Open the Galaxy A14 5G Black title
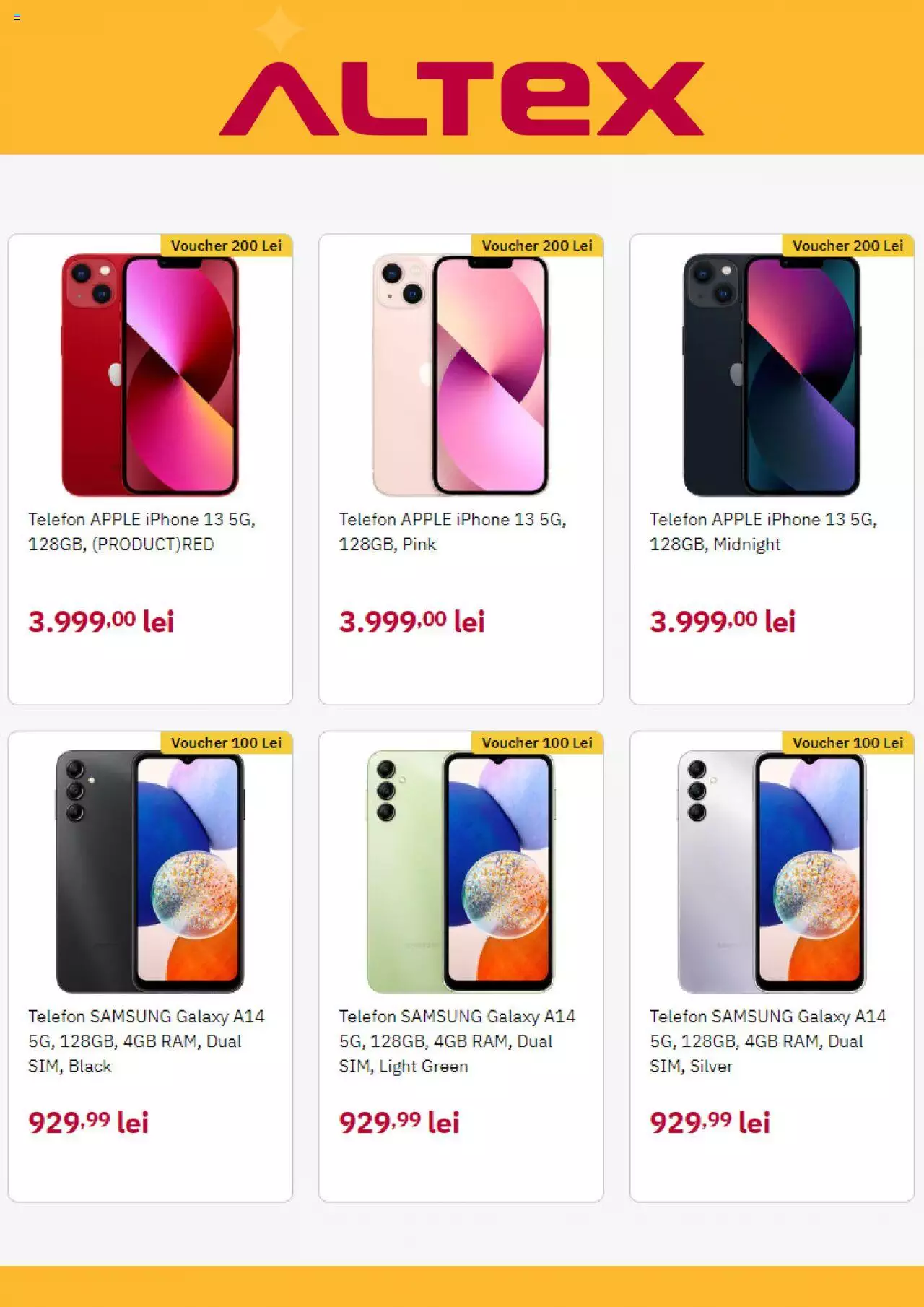The width and height of the screenshot is (924, 1307). (x=147, y=1041)
